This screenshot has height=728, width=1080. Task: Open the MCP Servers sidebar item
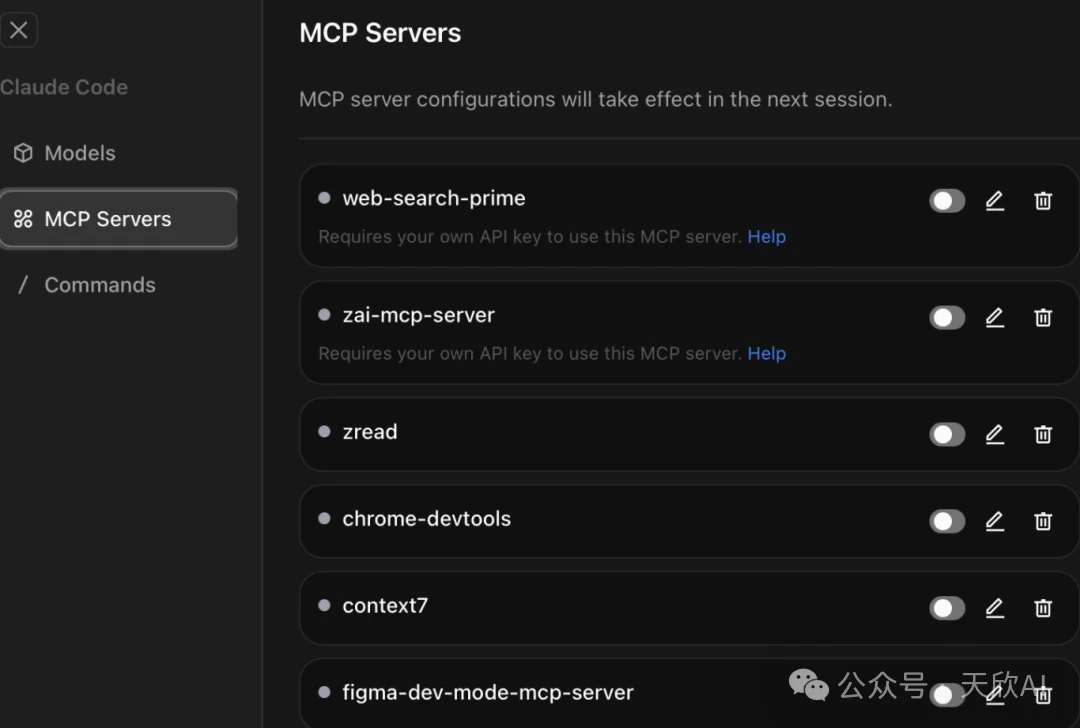107,219
